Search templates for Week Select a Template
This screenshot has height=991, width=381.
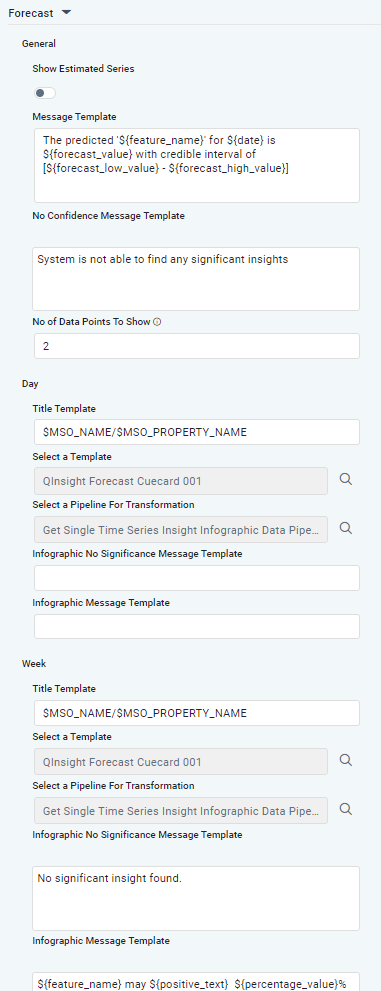(346, 760)
